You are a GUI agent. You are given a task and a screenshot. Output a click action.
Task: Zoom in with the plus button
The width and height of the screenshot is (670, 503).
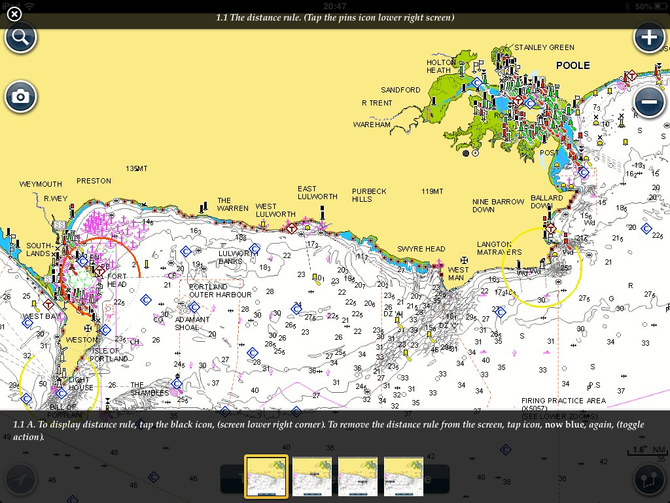tap(648, 39)
